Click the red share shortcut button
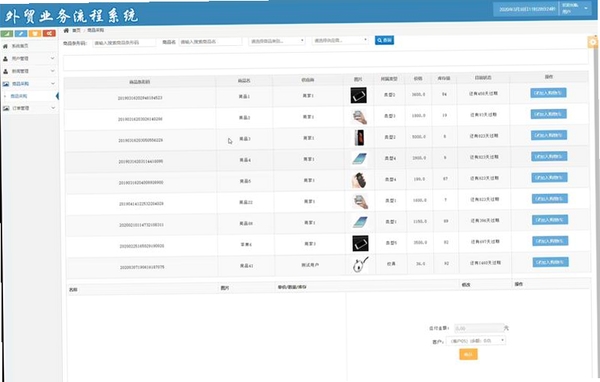The height and width of the screenshot is (382, 600). coord(49,33)
